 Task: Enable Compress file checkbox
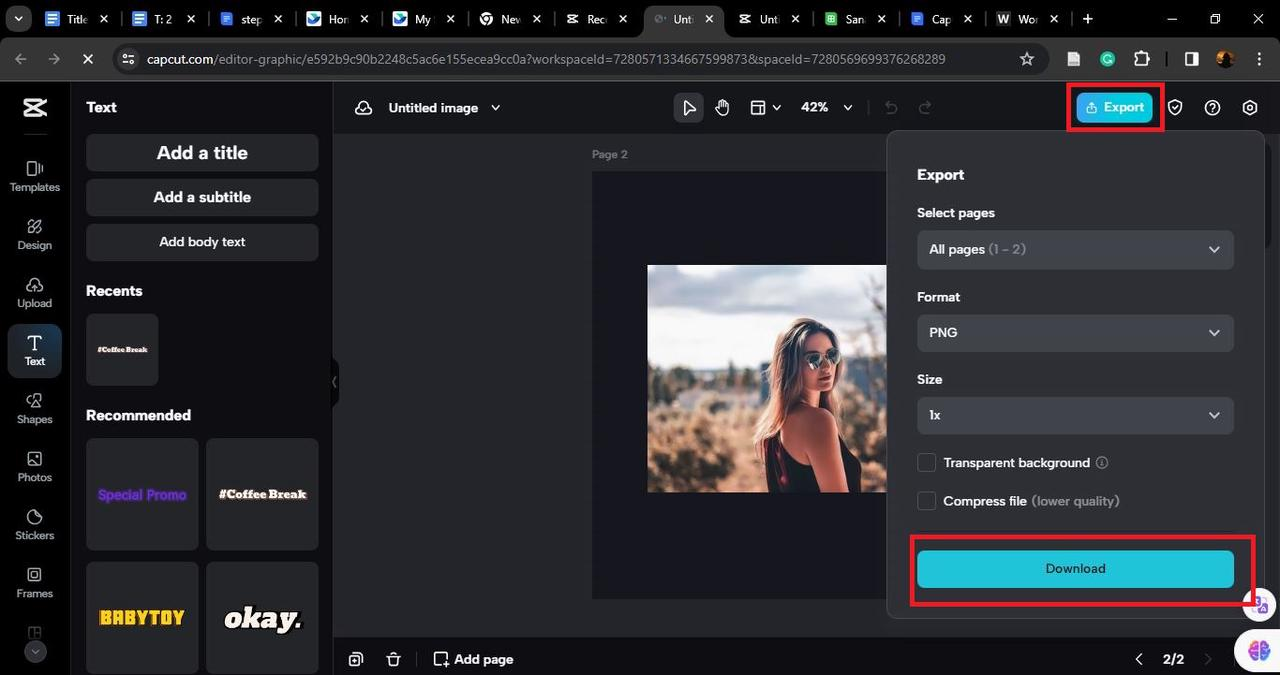[926, 501]
